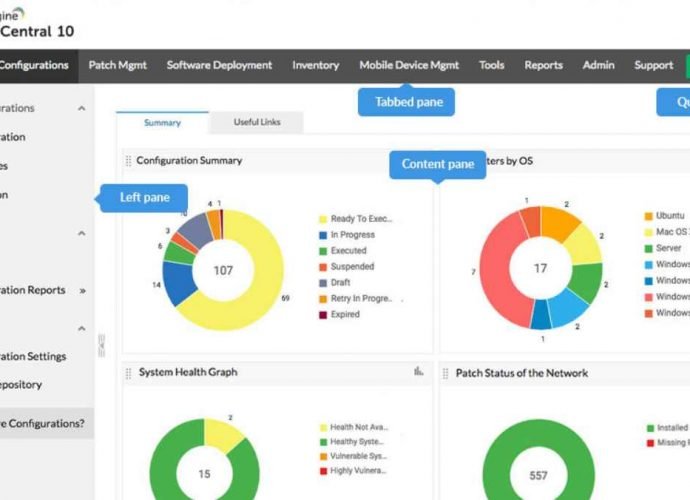Click the Patch Status of the Network heading
Image resolution: width=690 pixels, height=500 pixels.
click(521, 373)
